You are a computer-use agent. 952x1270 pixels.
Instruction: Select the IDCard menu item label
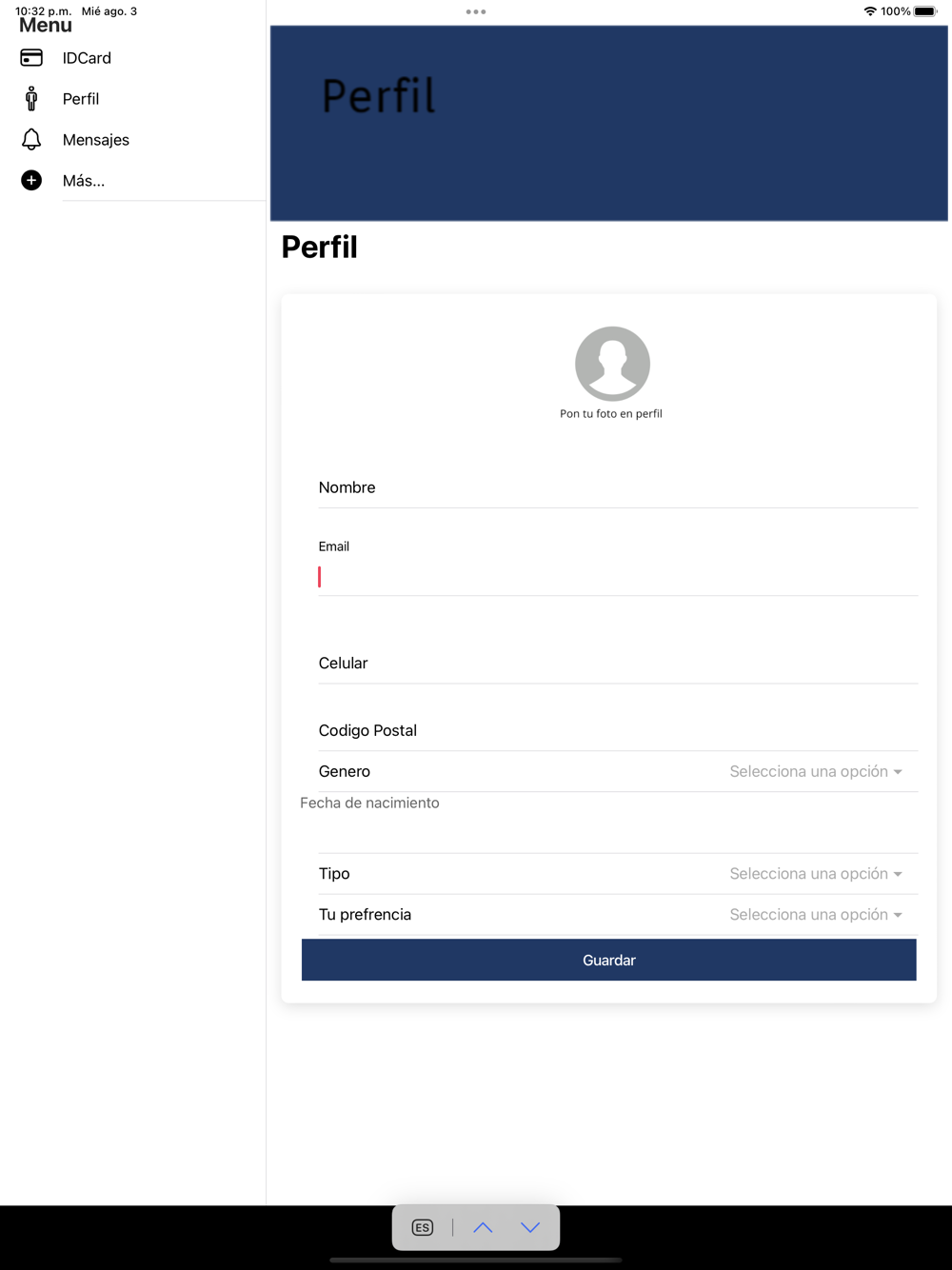coord(87,58)
